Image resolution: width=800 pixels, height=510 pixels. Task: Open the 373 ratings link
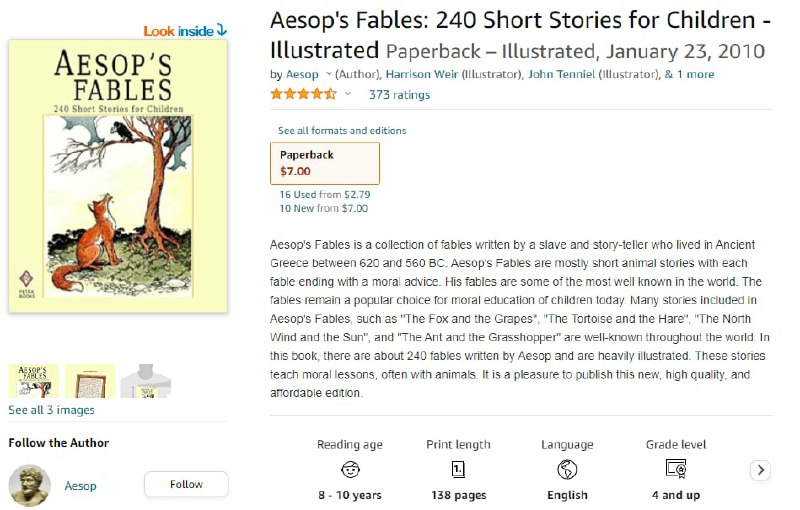(399, 95)
